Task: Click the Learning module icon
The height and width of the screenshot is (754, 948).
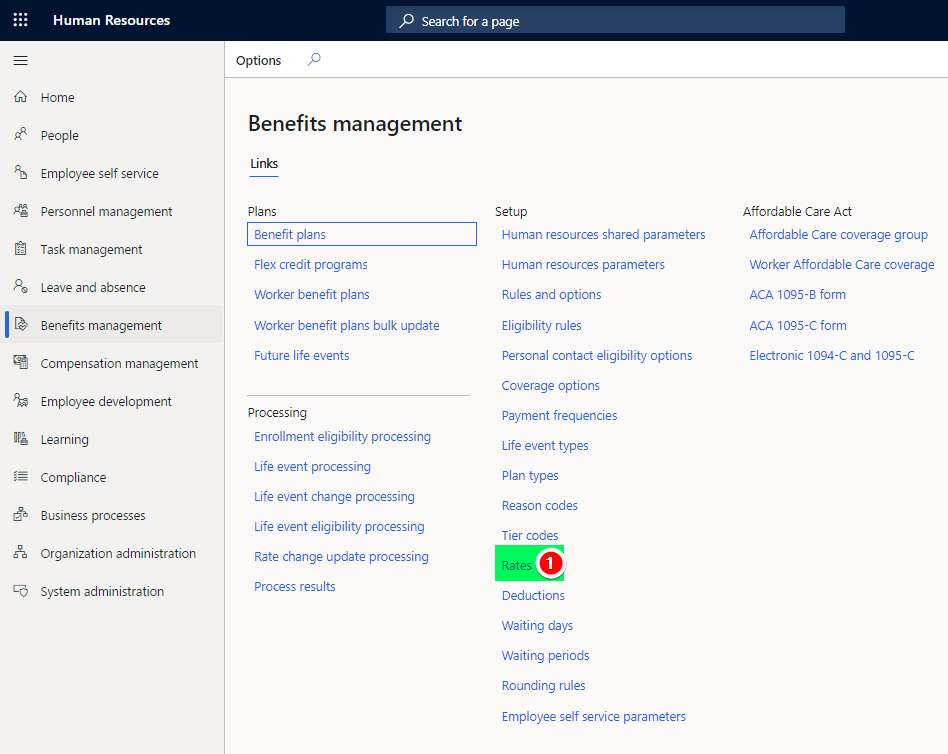Action: pos(21,439)
